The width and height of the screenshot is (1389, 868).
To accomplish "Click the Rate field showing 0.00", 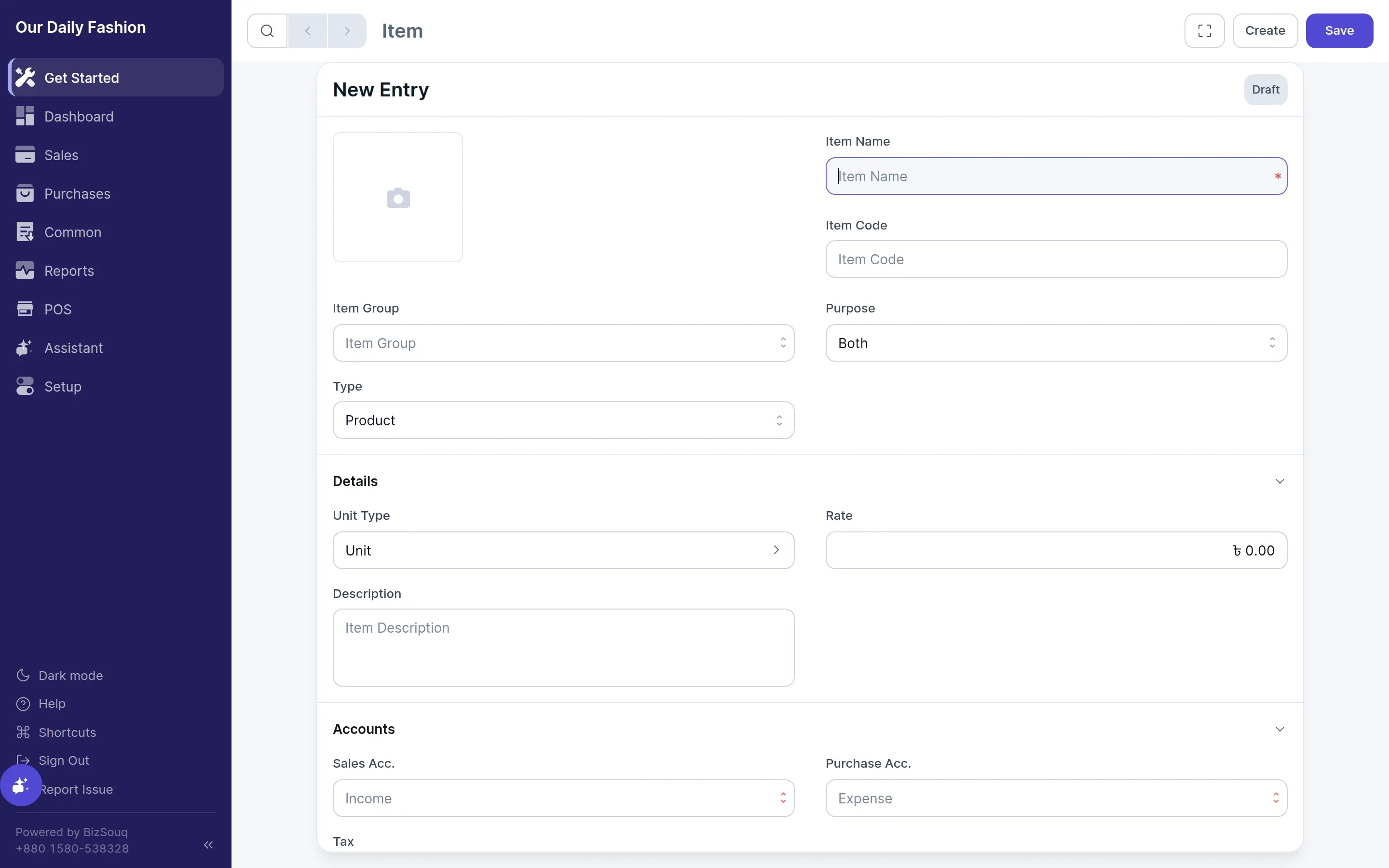I will [x=1056, y=550].
